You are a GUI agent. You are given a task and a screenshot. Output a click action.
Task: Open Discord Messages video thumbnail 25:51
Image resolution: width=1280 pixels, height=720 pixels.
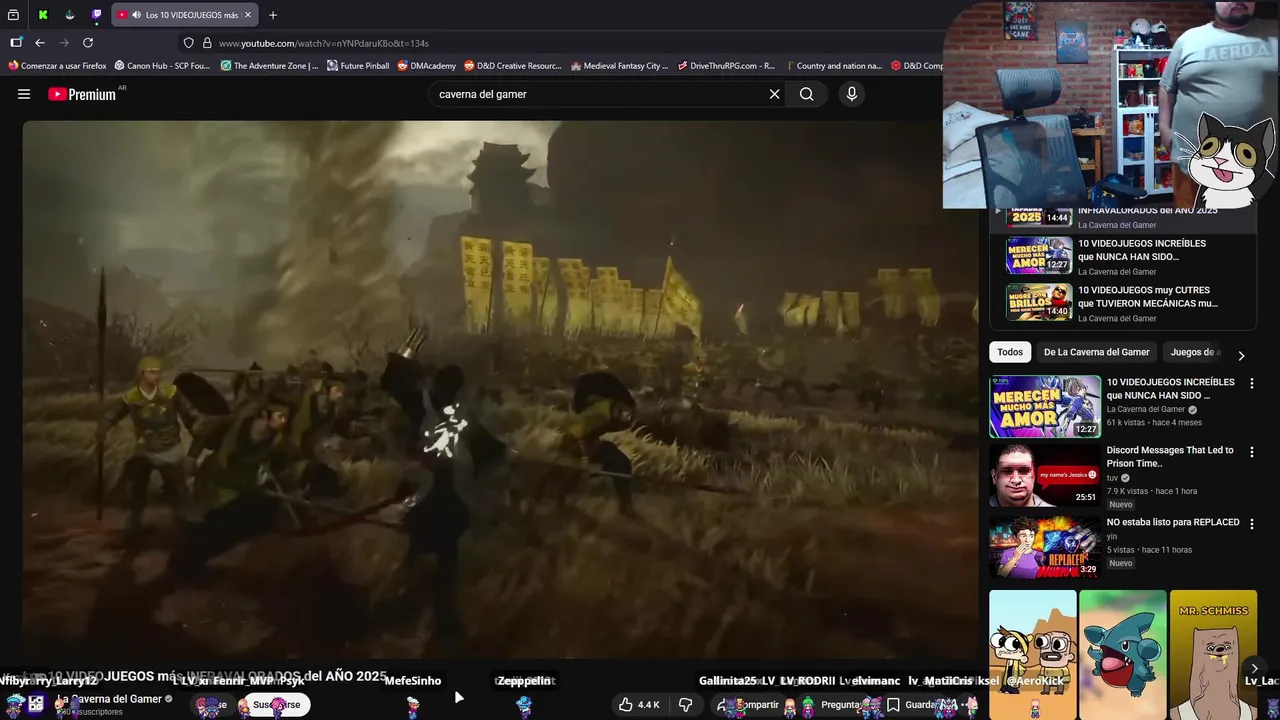(x=1045, y=475)
